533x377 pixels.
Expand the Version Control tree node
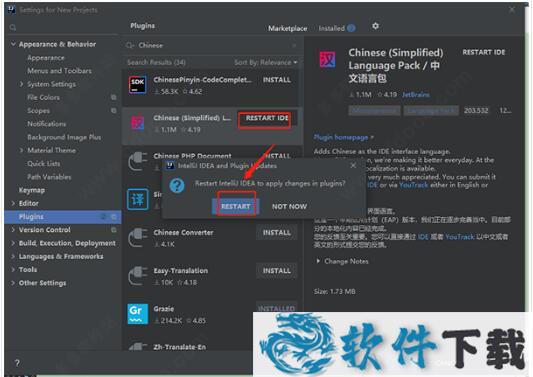(13, 230)
